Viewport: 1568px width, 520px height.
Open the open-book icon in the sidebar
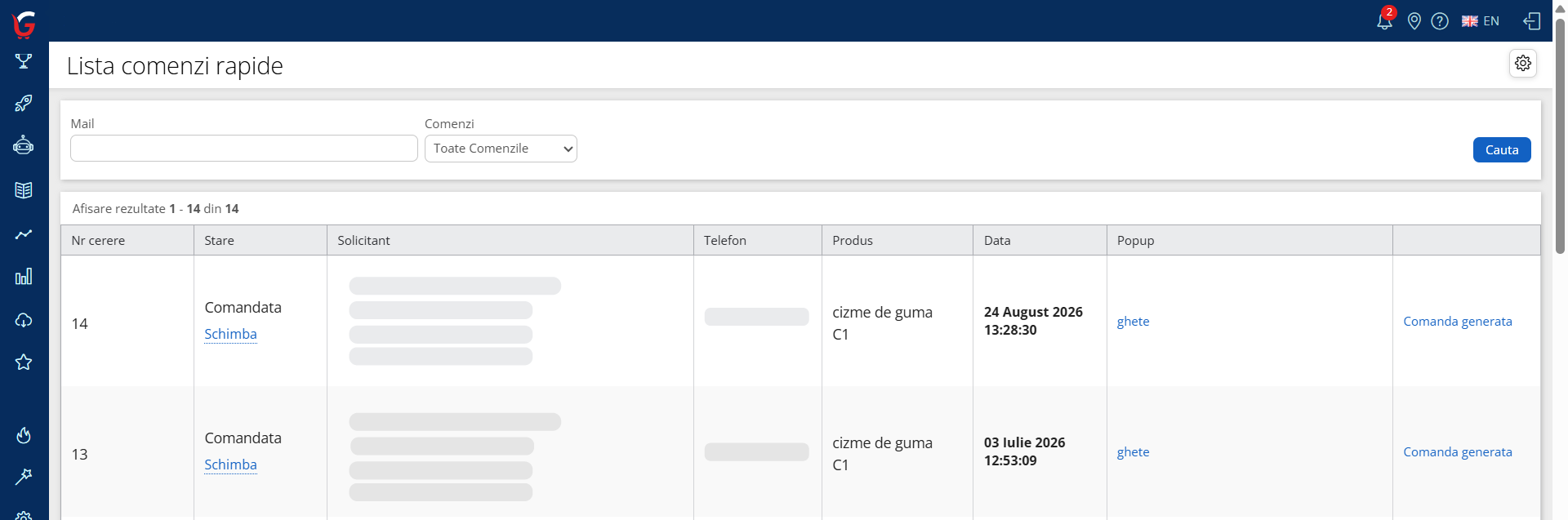24,190
